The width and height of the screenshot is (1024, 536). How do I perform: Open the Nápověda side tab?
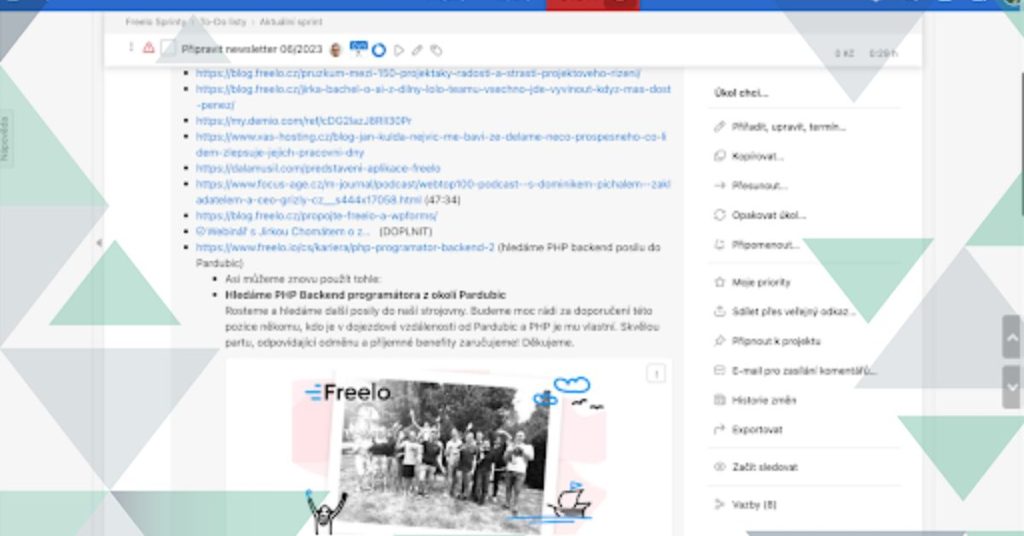coord(5,138)
